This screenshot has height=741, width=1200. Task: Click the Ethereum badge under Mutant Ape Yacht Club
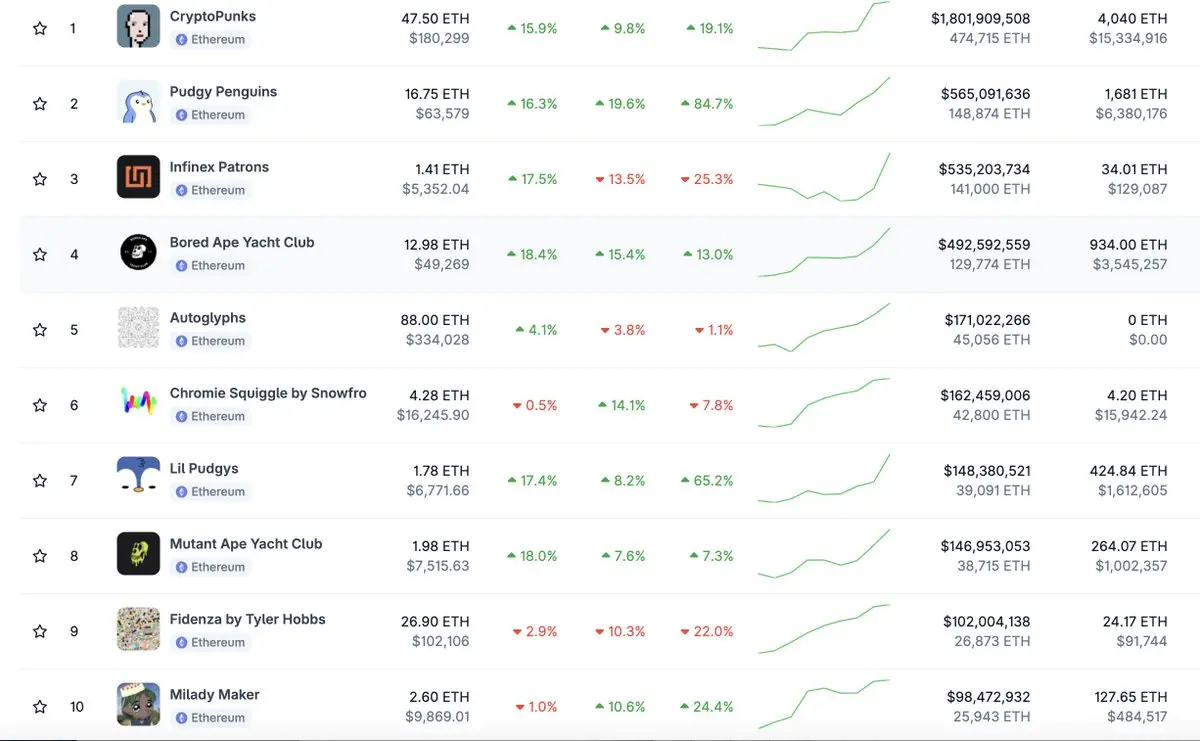pos(210,567)
